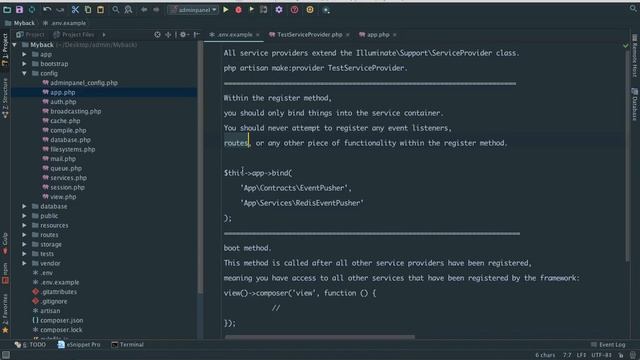Viewport: 640px width, 360px height.
Task: Close the TestServiceProvider.php editor tab
Action: 348,35
